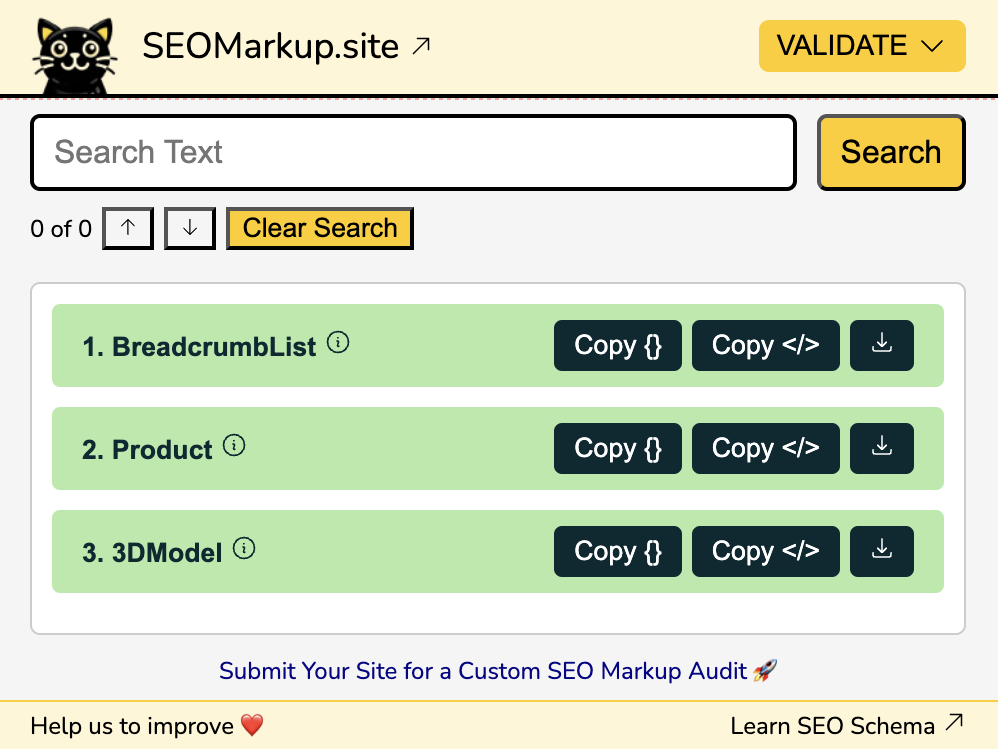The width and height of the screenshot is (998, 749).
Task: Show info for BreadcrumbList schema
Action: (x=338, y=342)
